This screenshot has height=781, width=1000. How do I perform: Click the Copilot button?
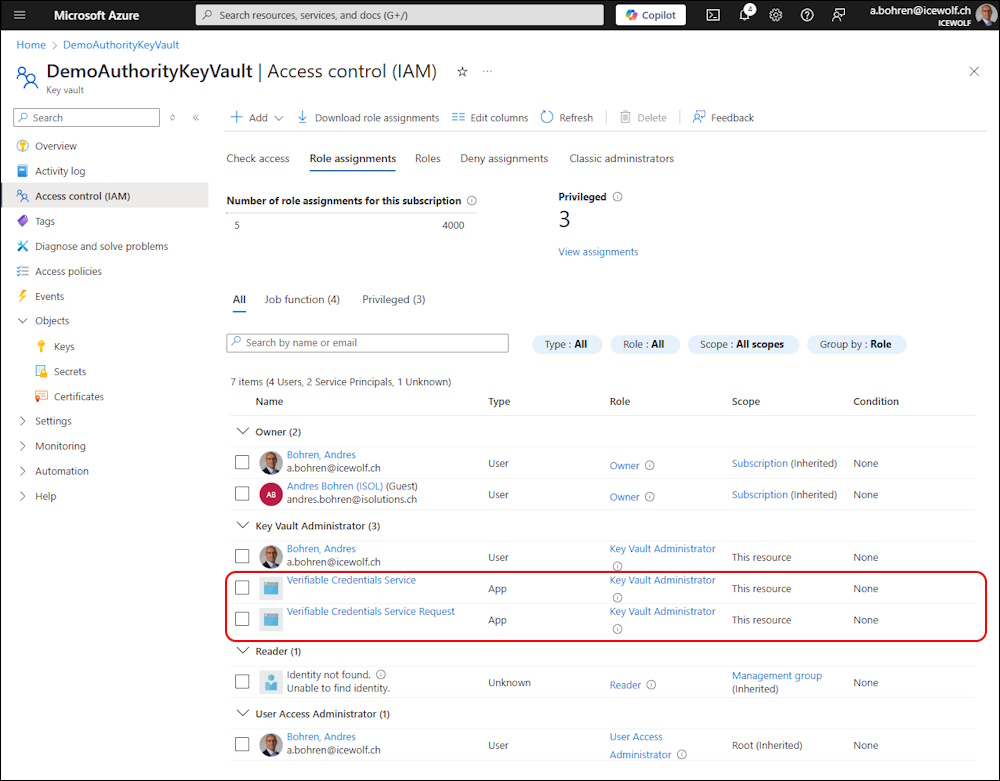pos(651,15)
